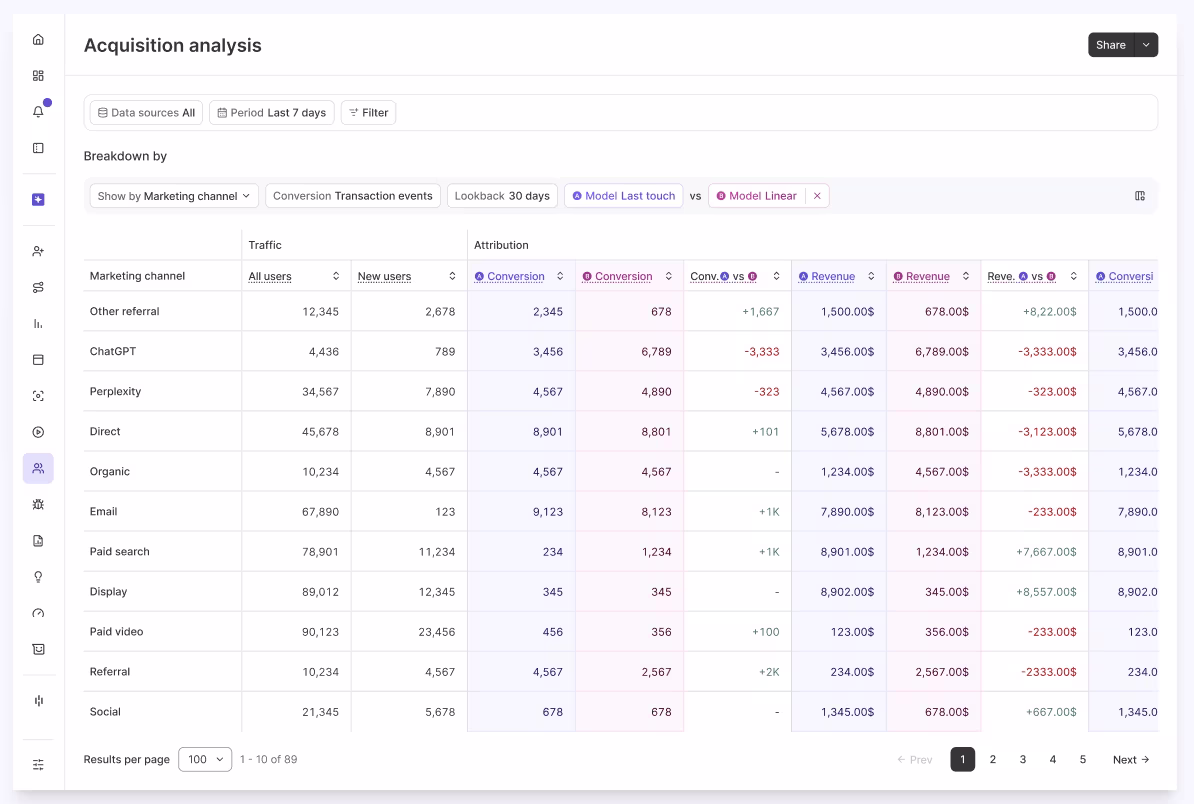Open the Show by Marketing channel dropdown
The image size is (1194, 804).
pyautogui.click(x=174, y=196)
